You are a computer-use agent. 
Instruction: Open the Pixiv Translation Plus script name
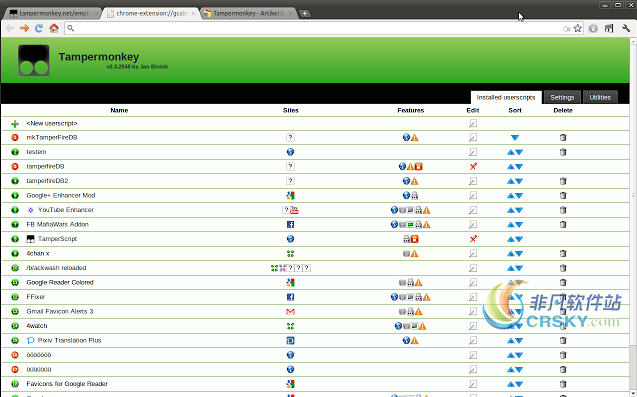click(69, 340)
